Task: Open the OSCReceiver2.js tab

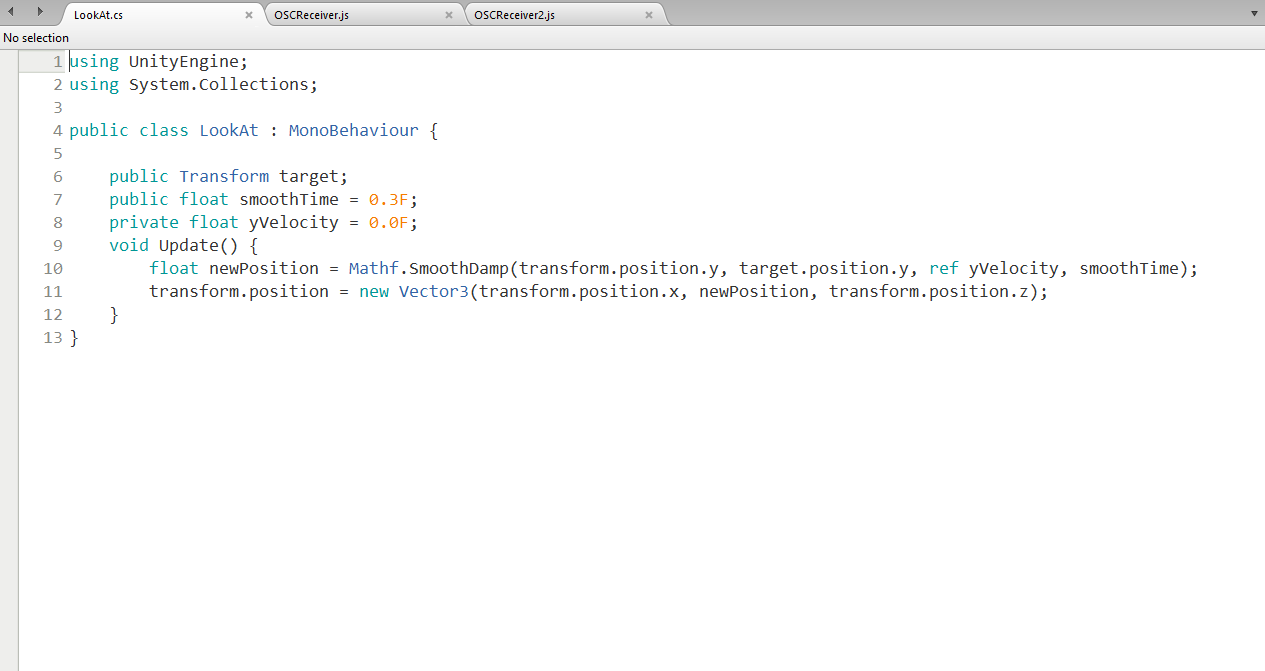Action: coord(514,15)
